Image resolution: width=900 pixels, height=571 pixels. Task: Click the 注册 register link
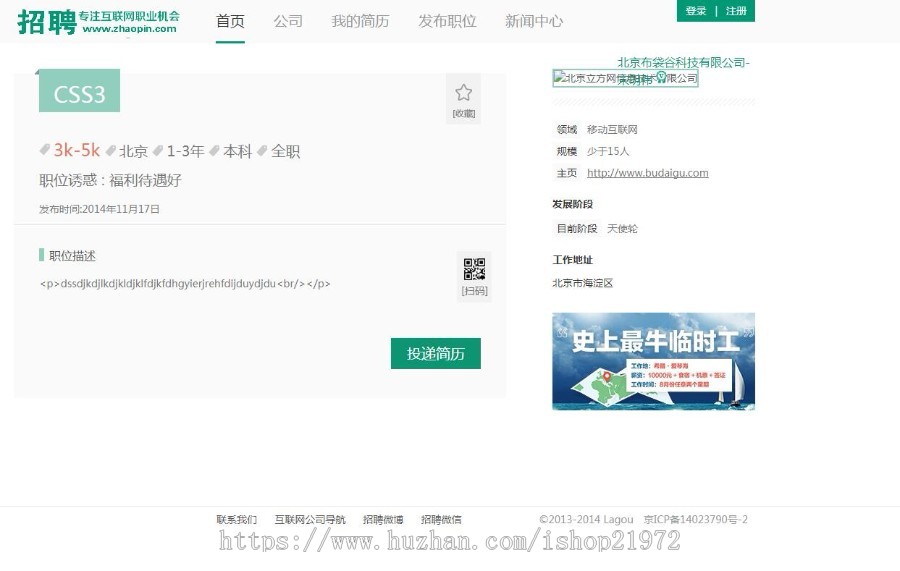[x=736, y=11]
